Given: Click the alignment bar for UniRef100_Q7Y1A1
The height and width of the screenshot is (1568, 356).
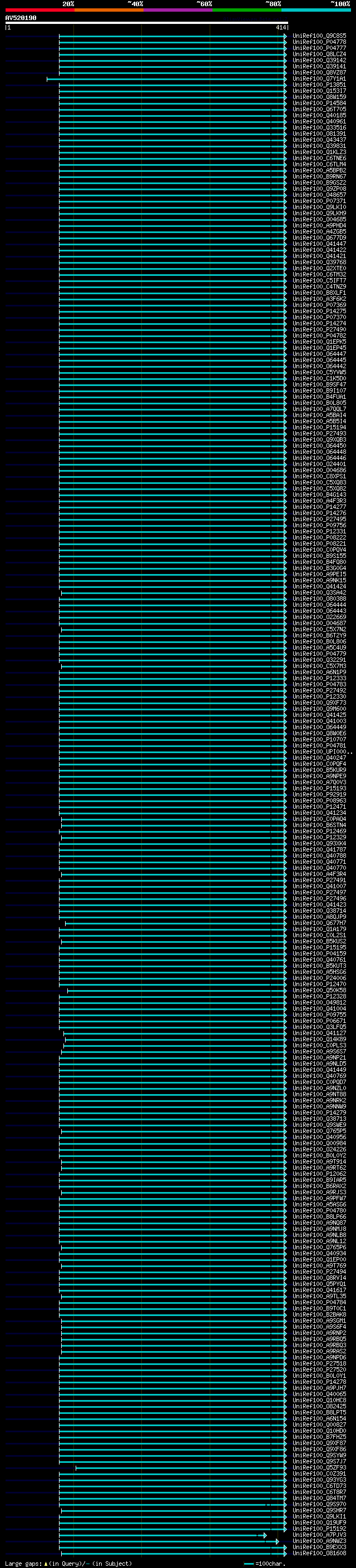Looking at the screenshot, I should [166, 79].
